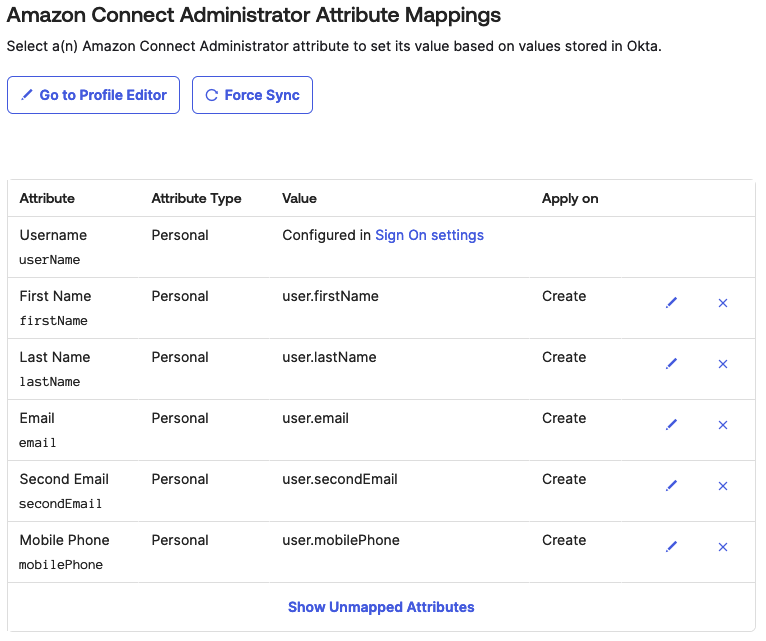Click the Attribute column header
Image resolution: width=766 pixels, height=641 pixels.
click(x=47, y=198)
